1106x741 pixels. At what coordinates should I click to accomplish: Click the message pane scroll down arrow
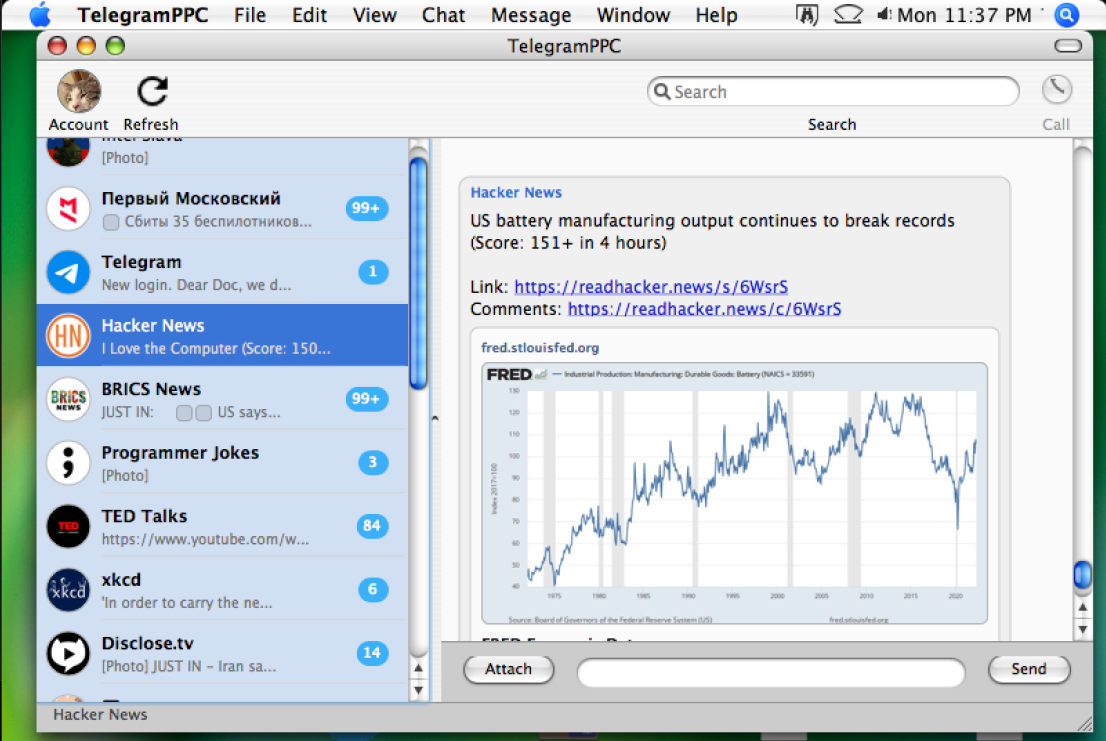(1083, 629)
